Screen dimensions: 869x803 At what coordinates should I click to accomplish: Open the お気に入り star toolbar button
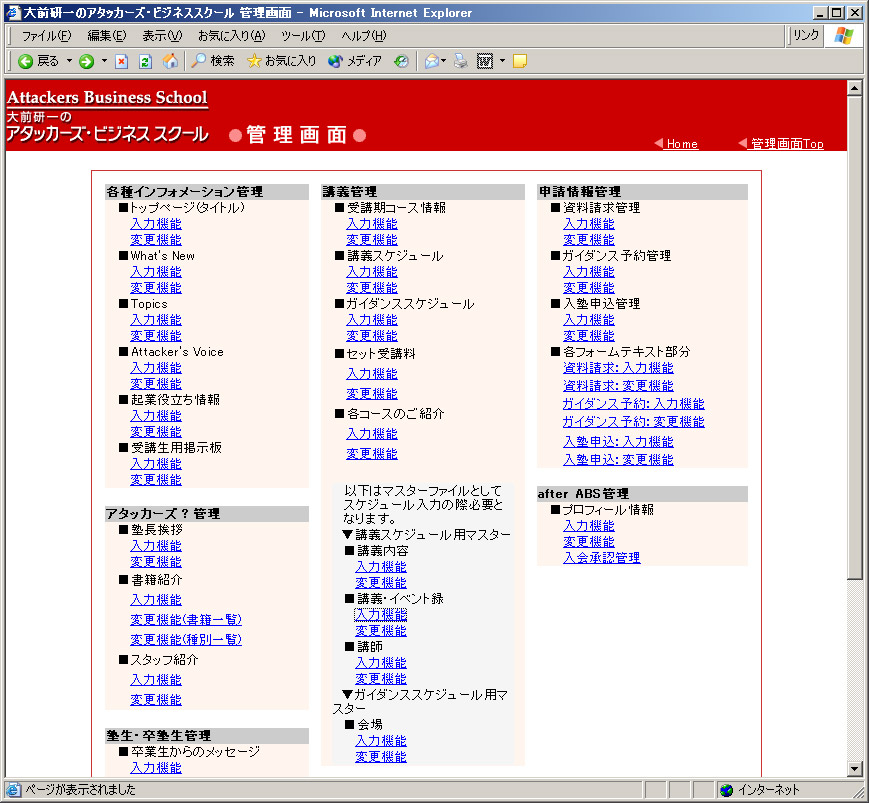pyautogui.click(x=282, y=61)
